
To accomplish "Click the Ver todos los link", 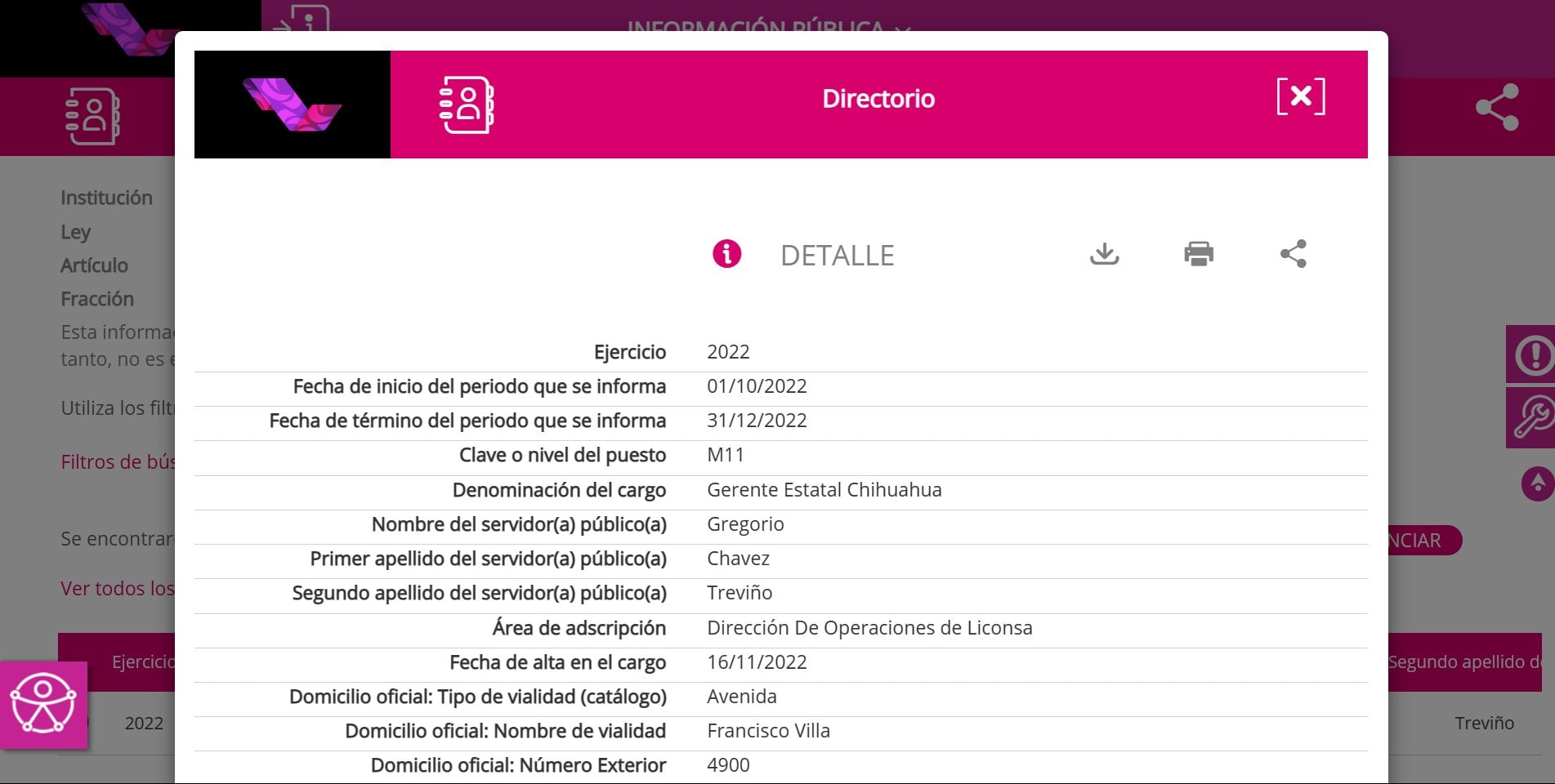I will [117, 589].
